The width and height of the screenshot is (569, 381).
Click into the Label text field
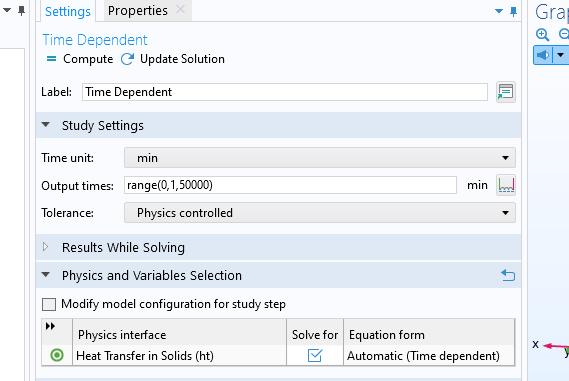[285, 92]
